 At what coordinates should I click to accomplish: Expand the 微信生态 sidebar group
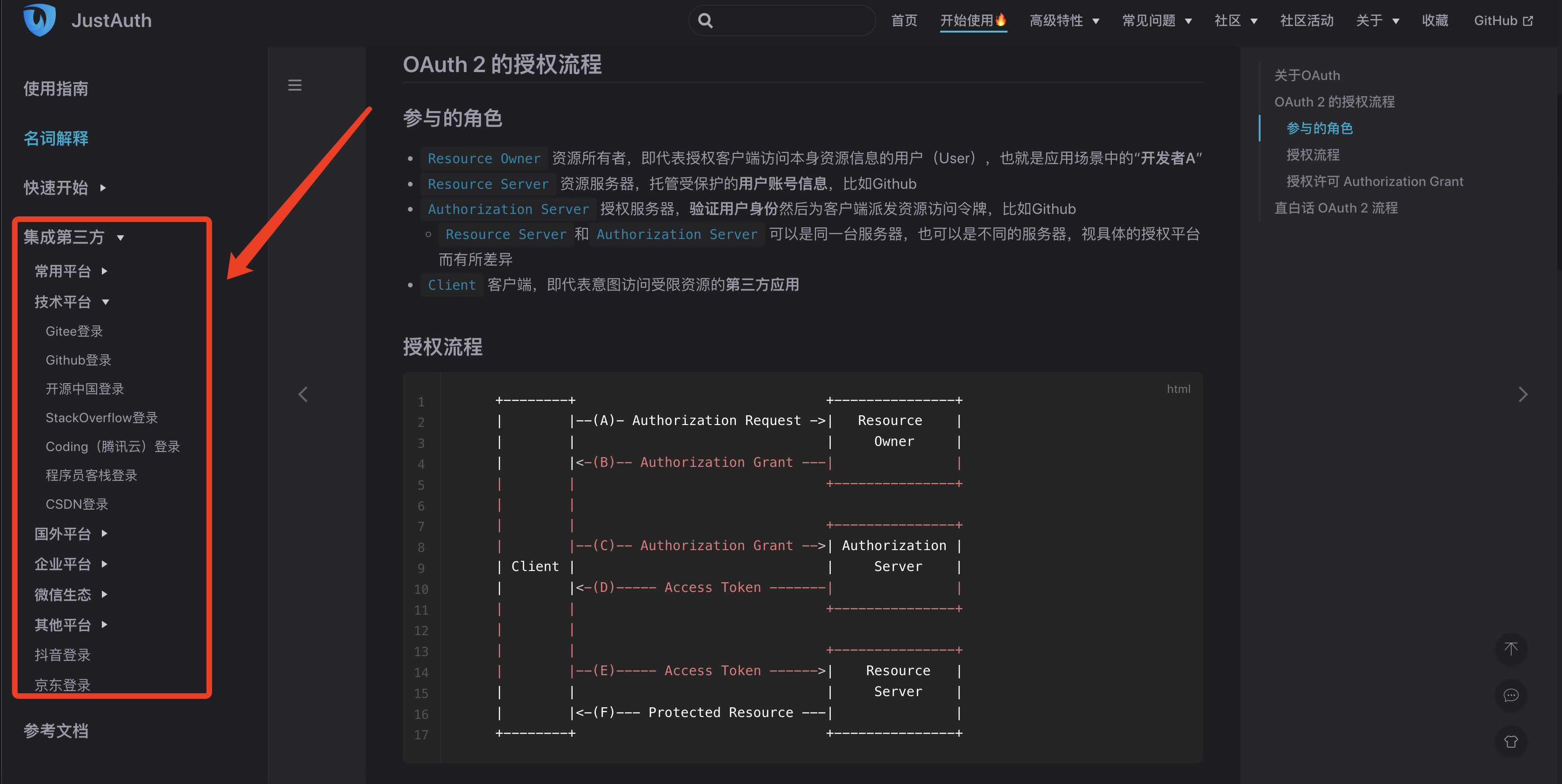coord(71,594)
